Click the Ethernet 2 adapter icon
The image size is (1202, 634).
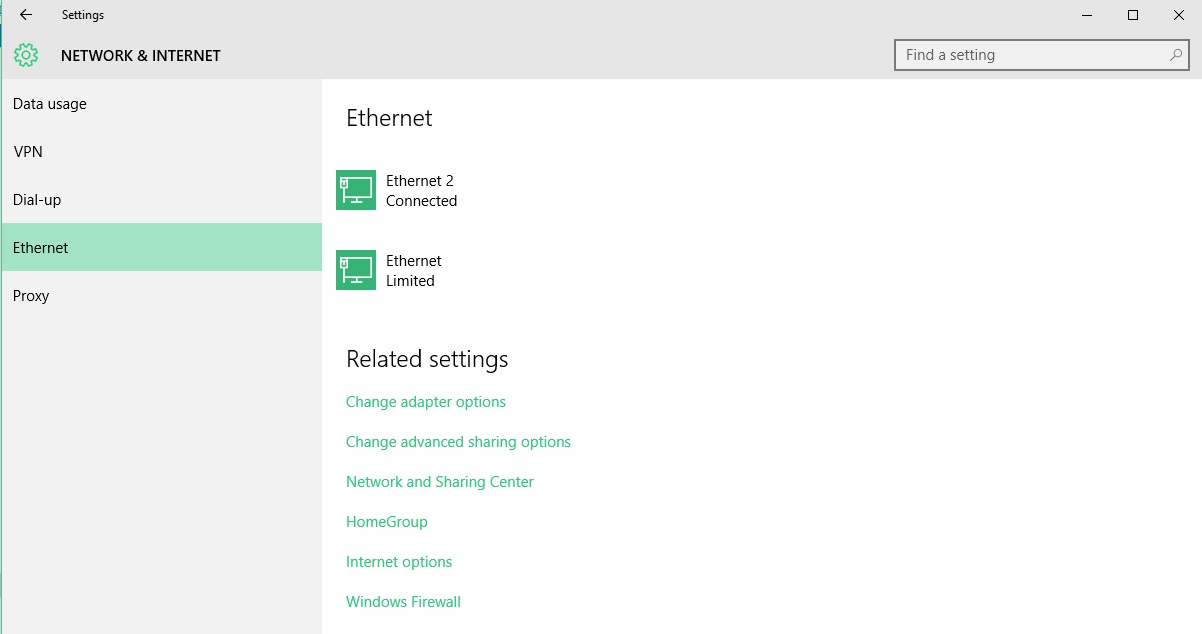(x=356, y=190)
